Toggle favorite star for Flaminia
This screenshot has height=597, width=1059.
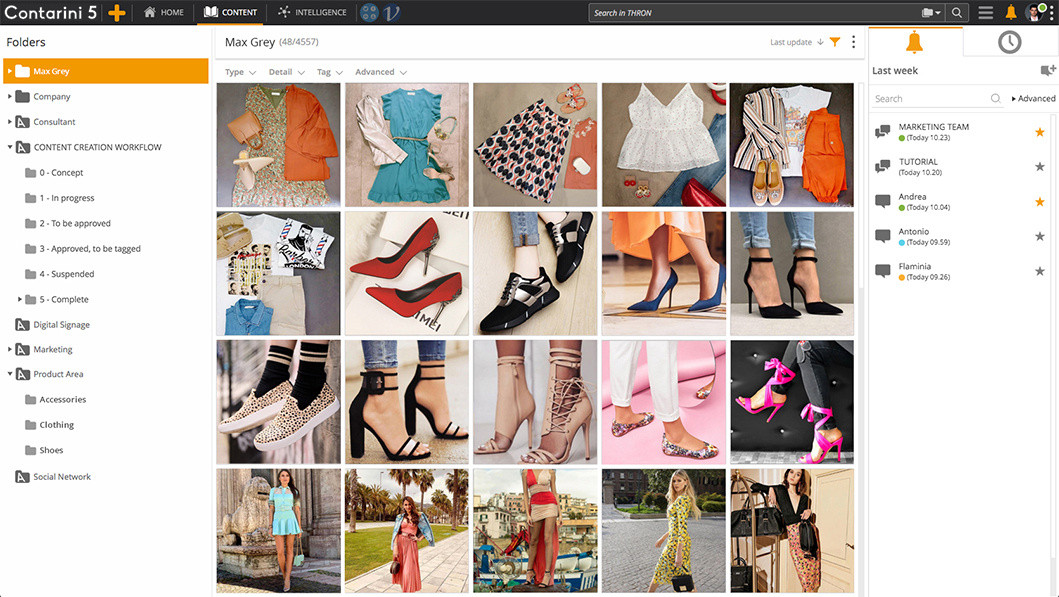click(1040, 271)
